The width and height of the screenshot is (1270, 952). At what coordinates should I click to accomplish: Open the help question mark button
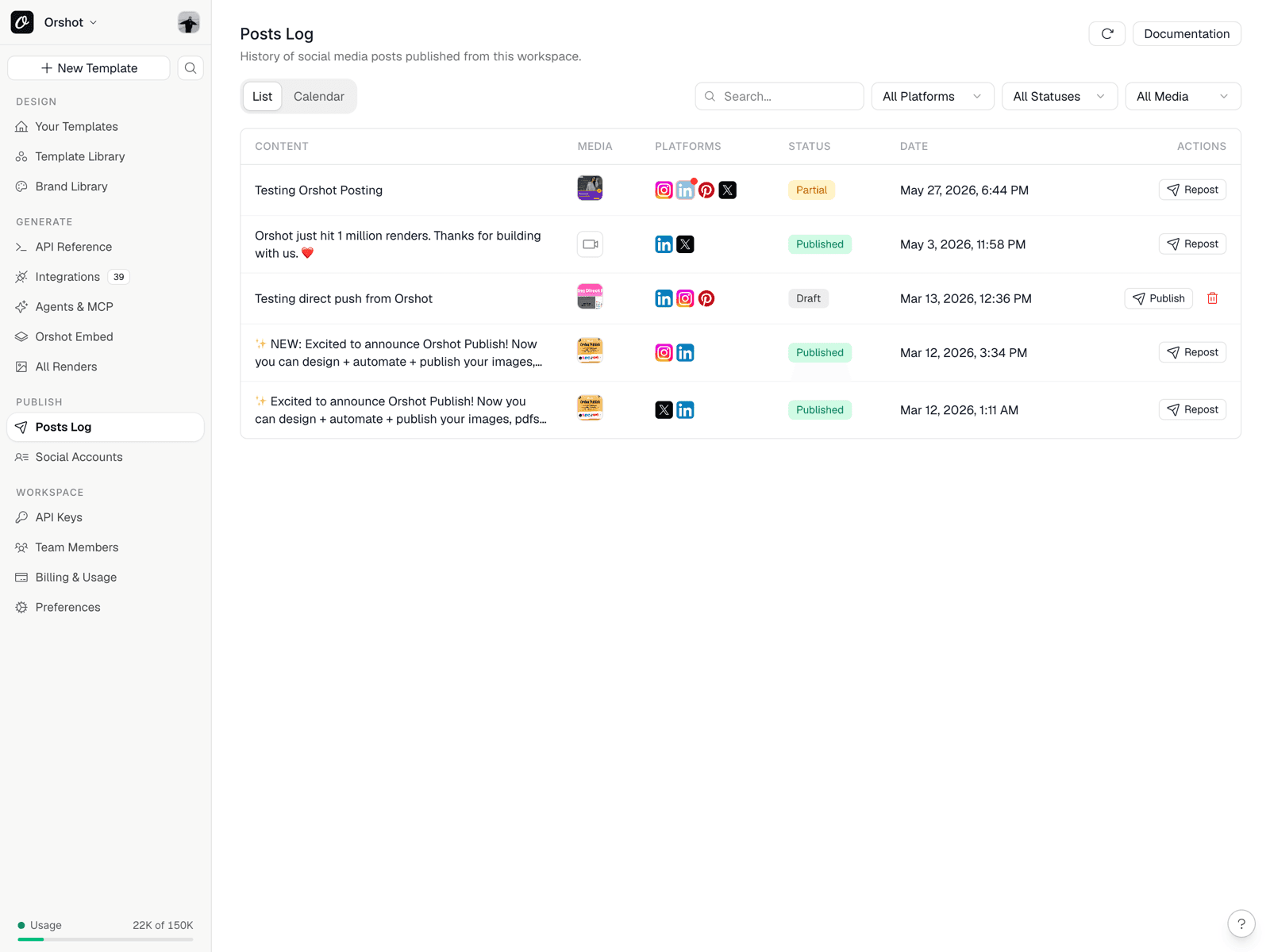coord(1241,923)
